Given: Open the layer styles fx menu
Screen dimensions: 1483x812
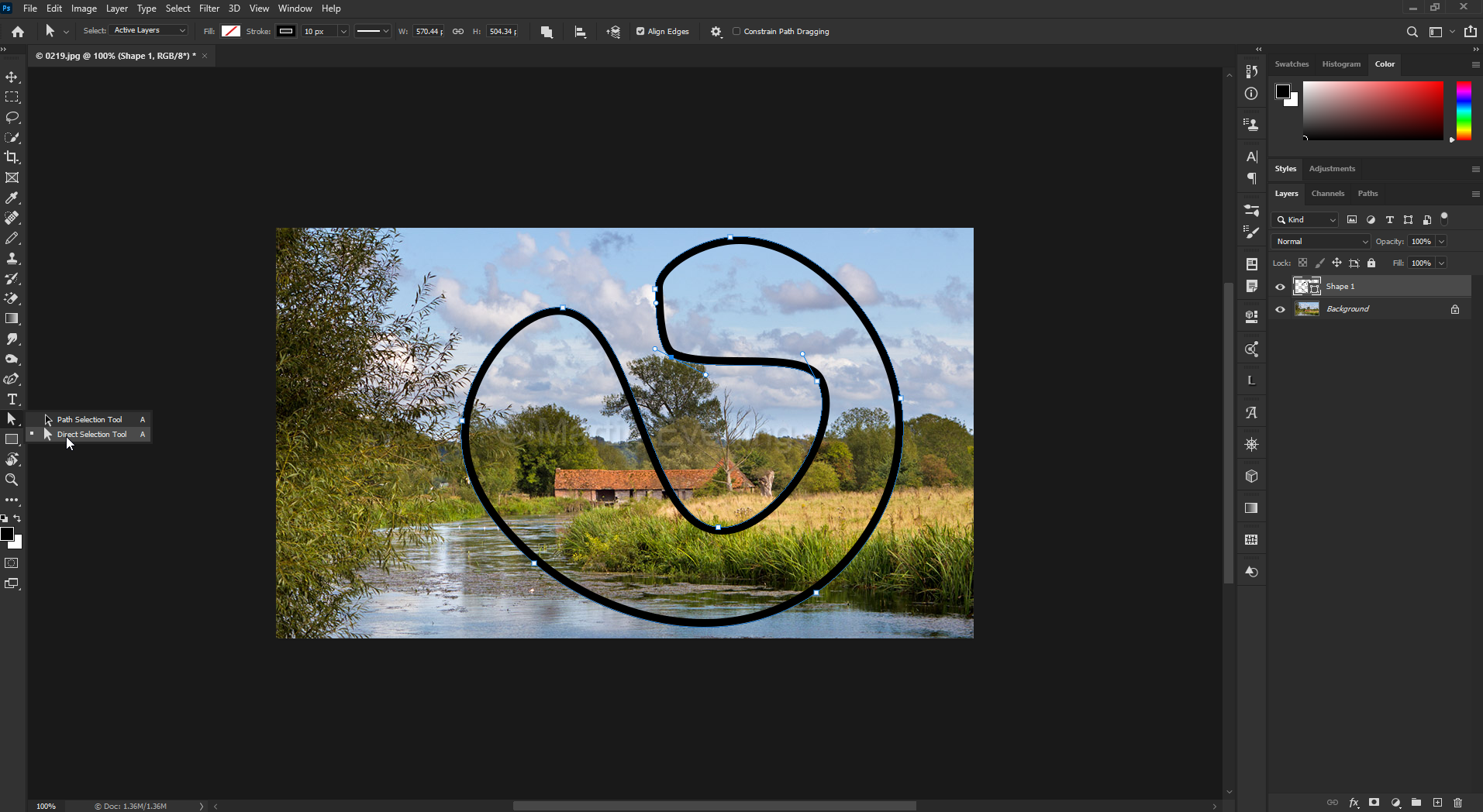Looking at the screenshot, I should pos(1353,803).
